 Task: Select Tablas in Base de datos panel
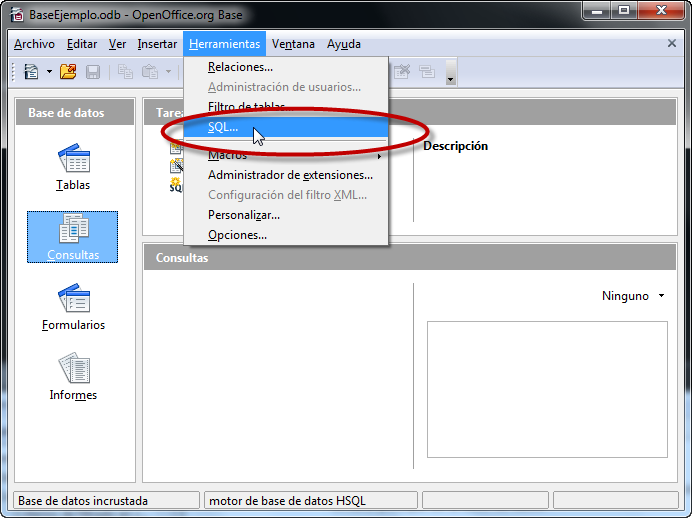coord(73,167)
